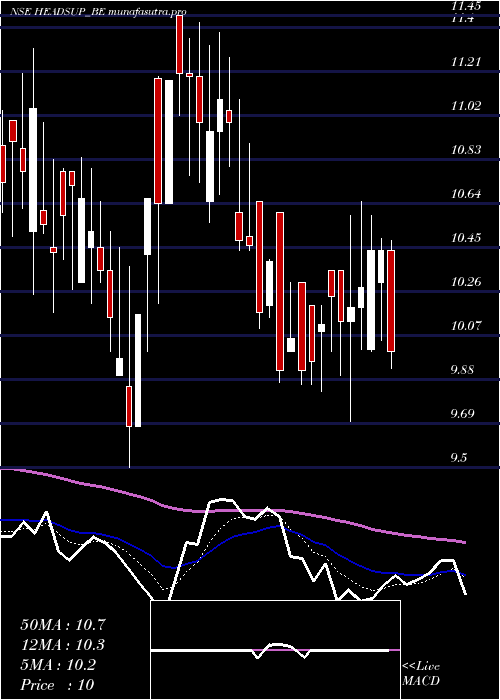This screenshot has width=500, height=700.
Task: Click the 50MA : 10.7 readout
Action: [63, 625]
